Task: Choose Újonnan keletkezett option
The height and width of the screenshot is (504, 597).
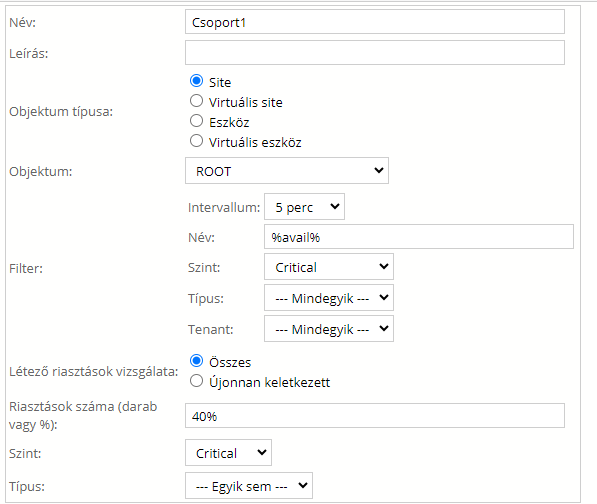Action: pos(196,381)
